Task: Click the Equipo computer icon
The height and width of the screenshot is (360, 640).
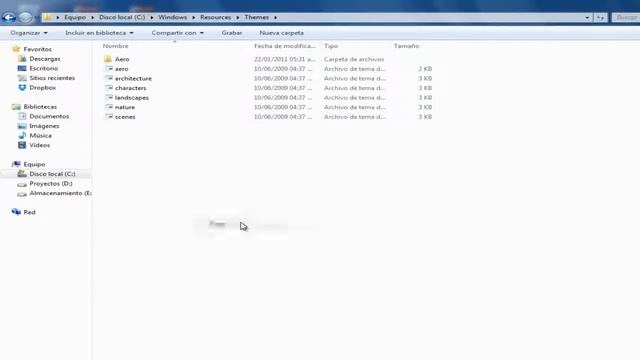Action: pyautogui.click(x=16, y=164)
